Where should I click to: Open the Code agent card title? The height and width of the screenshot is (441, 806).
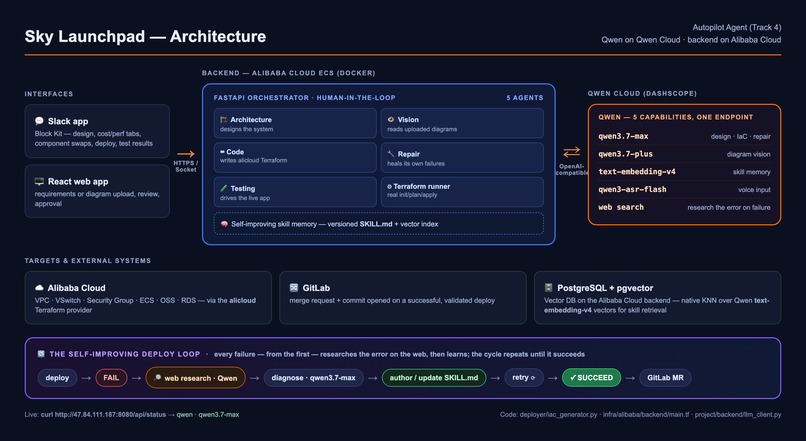point(235,152)
